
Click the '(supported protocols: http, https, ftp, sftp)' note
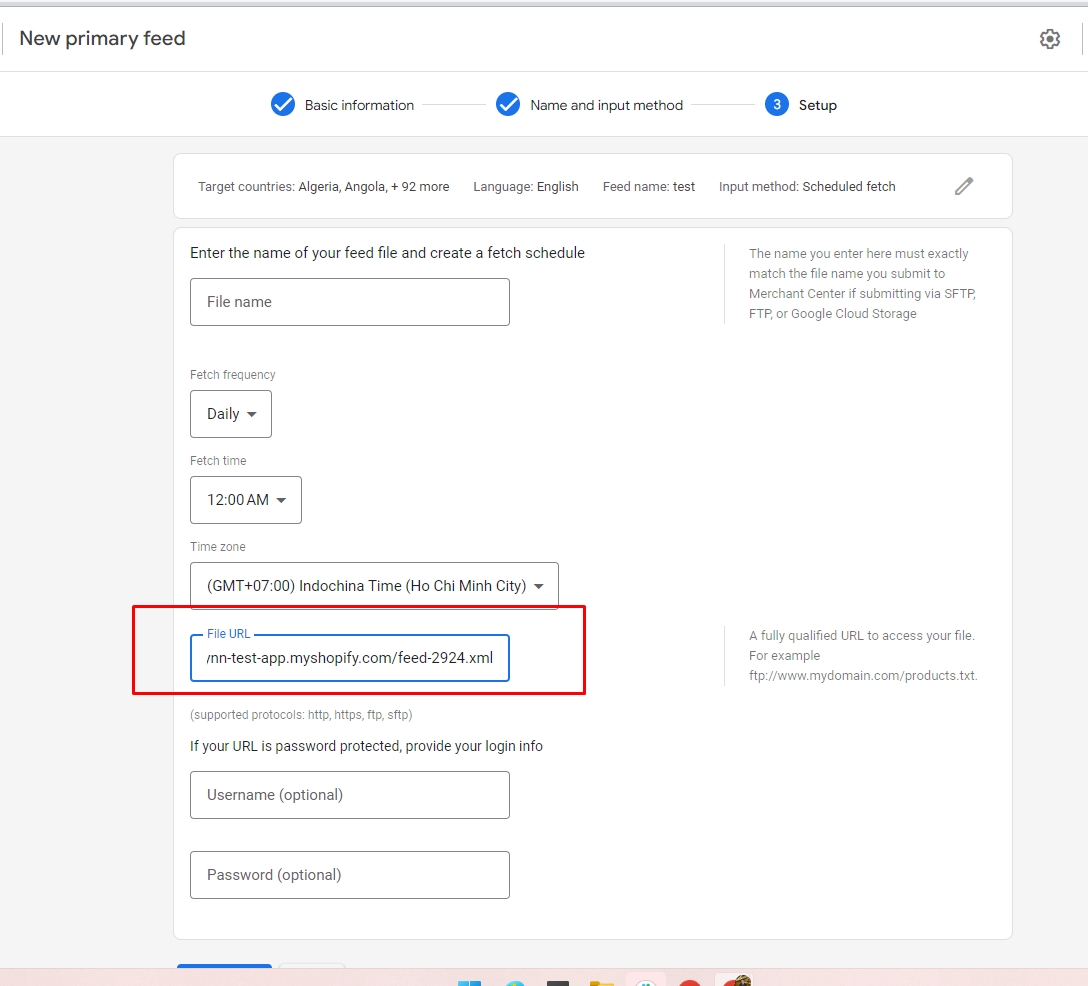click(x=301, y=715)
